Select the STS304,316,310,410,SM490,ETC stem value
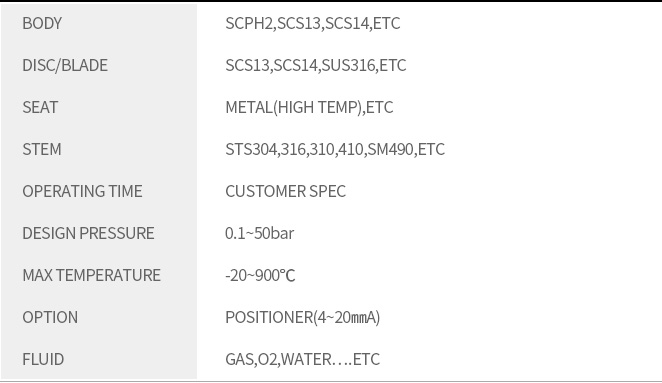The image size is (662, 383). point(335,149)
